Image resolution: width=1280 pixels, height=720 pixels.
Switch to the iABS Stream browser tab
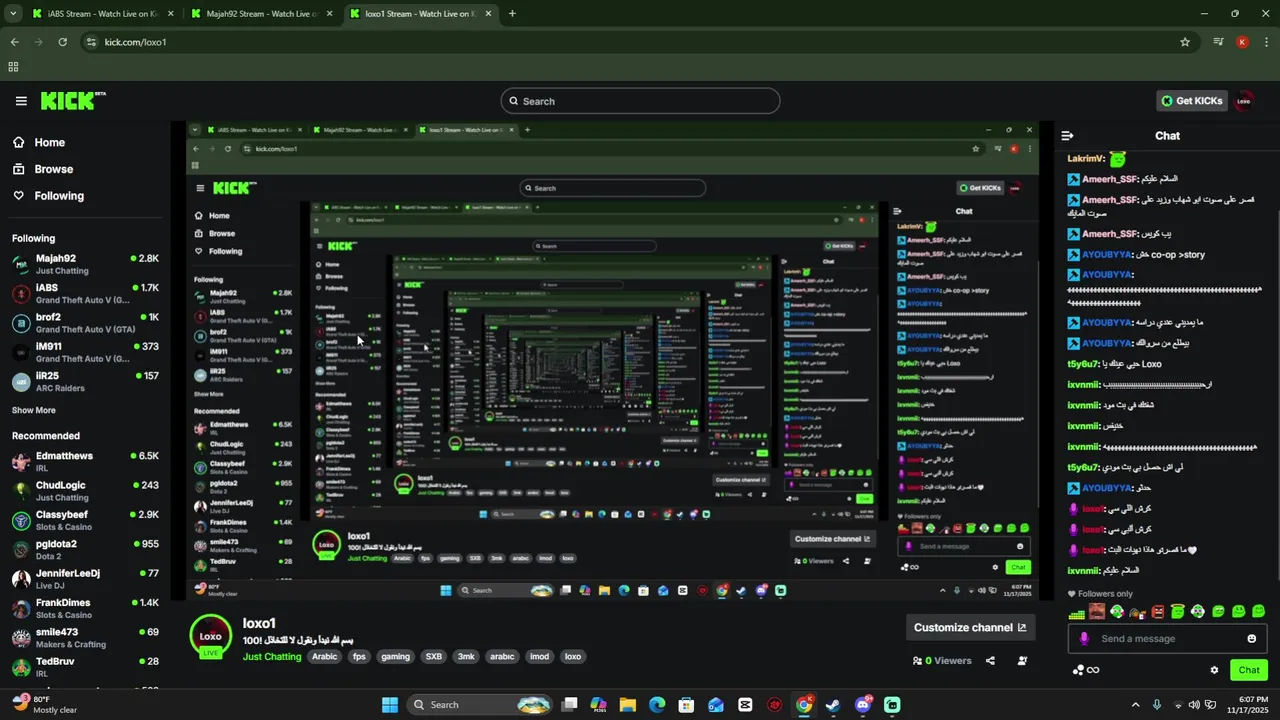point(104,14)
